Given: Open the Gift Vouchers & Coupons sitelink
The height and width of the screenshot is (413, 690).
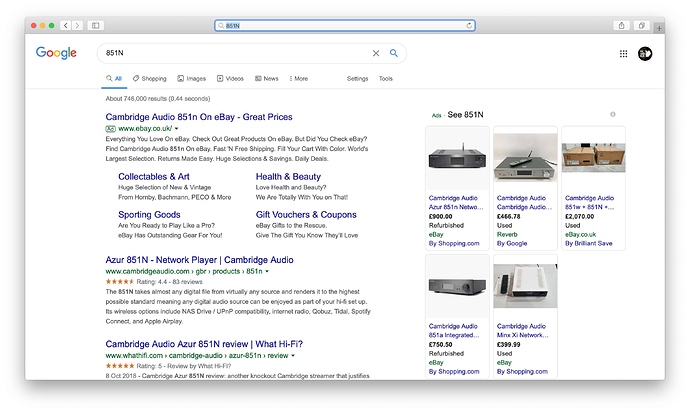Looking at the screenshot, I should click(306, 215).
